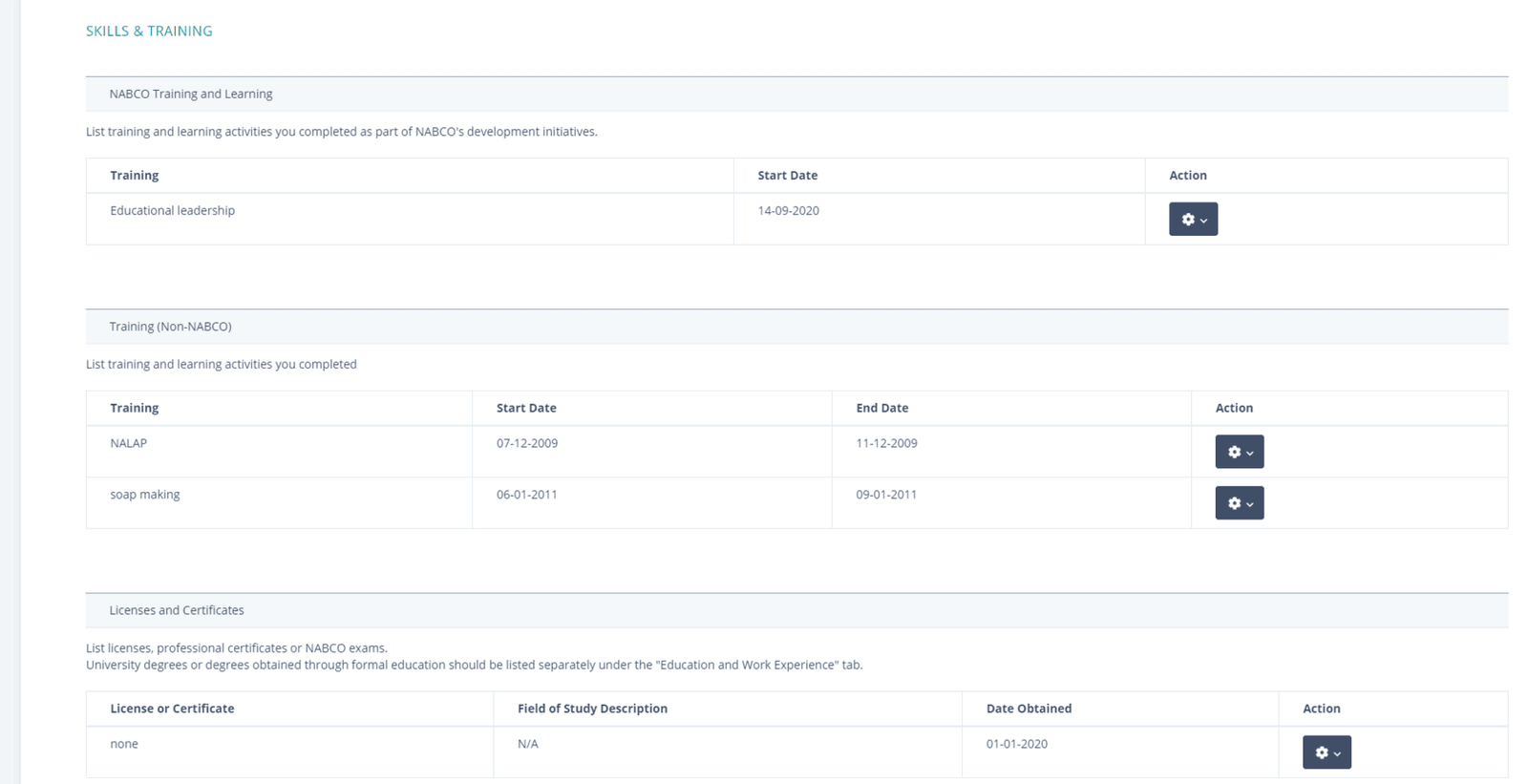The width and height of the screenshot is (1528, 784).
Task: Open action gear menu for Educational leadership
Action: pos(1193,219)
